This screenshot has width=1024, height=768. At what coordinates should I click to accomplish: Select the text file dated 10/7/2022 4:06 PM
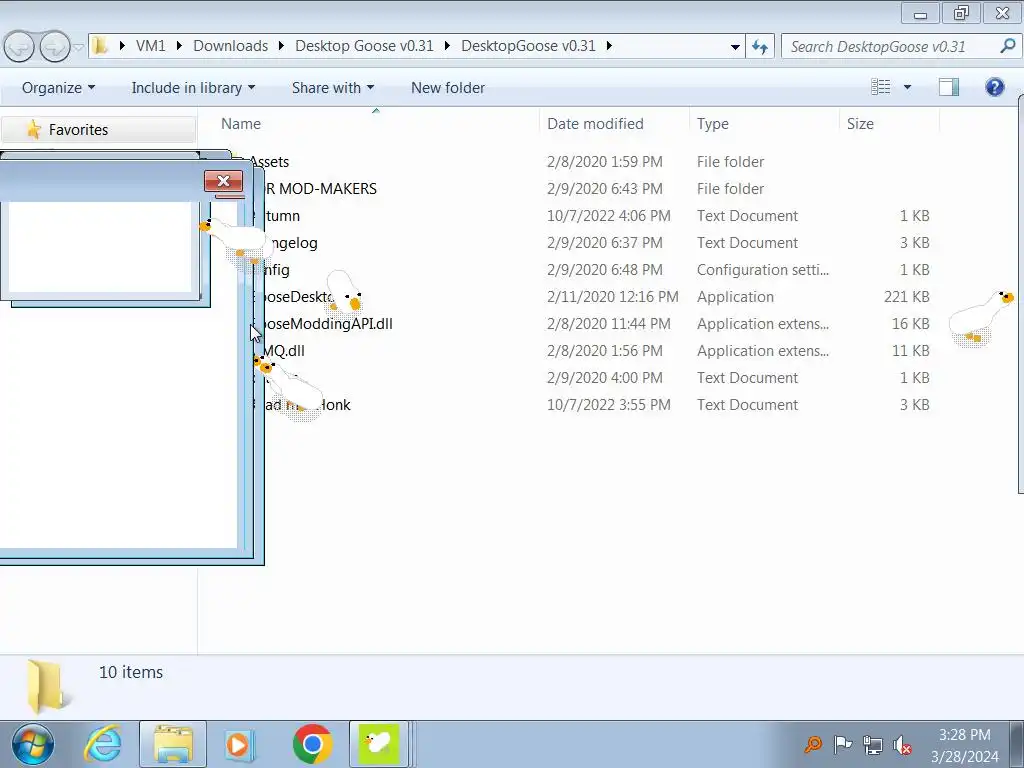point(575,216)
